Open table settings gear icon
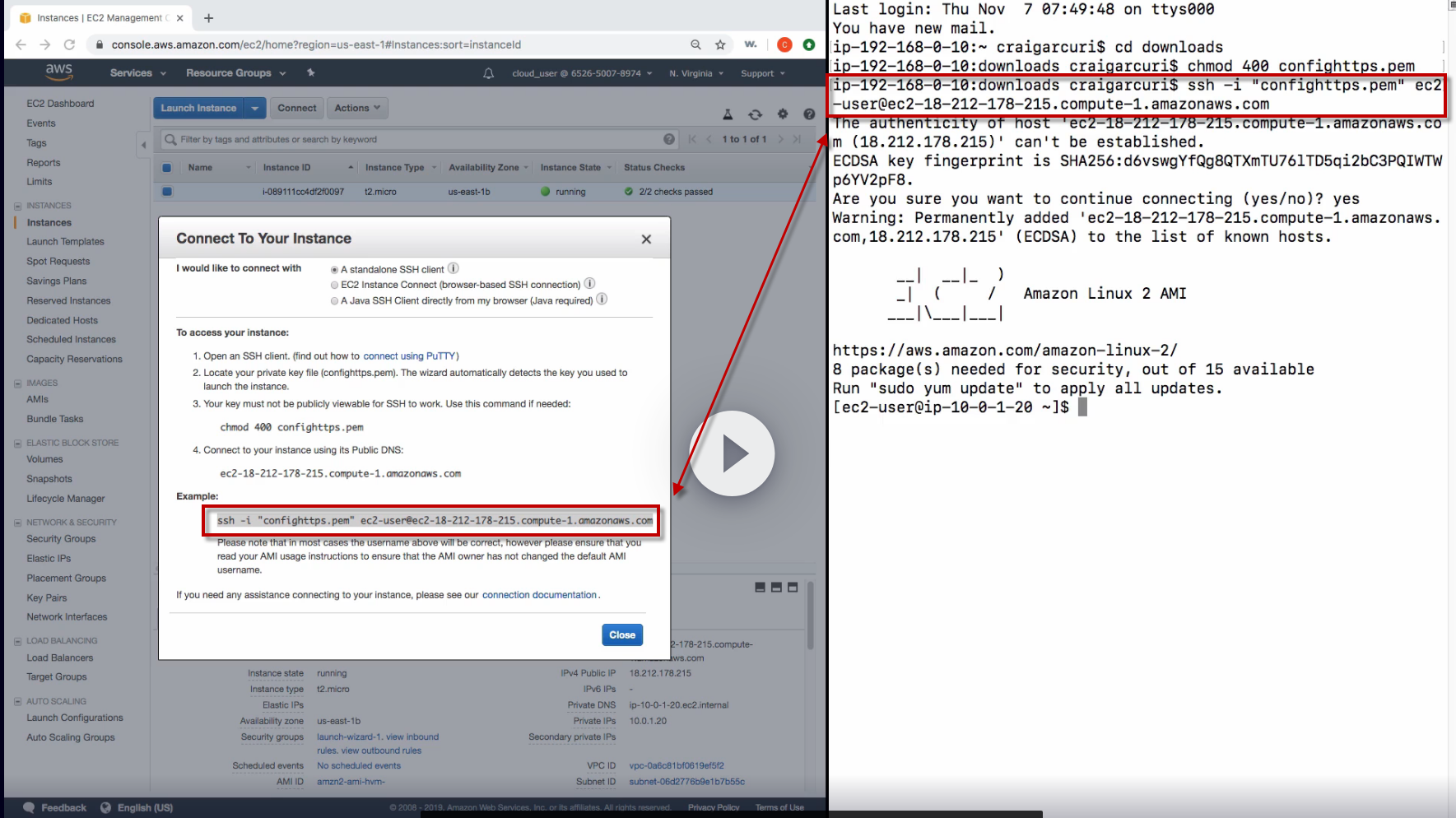Image resolution: width=1456 pixels, height=818 pixels. click(x=783, y=114)
